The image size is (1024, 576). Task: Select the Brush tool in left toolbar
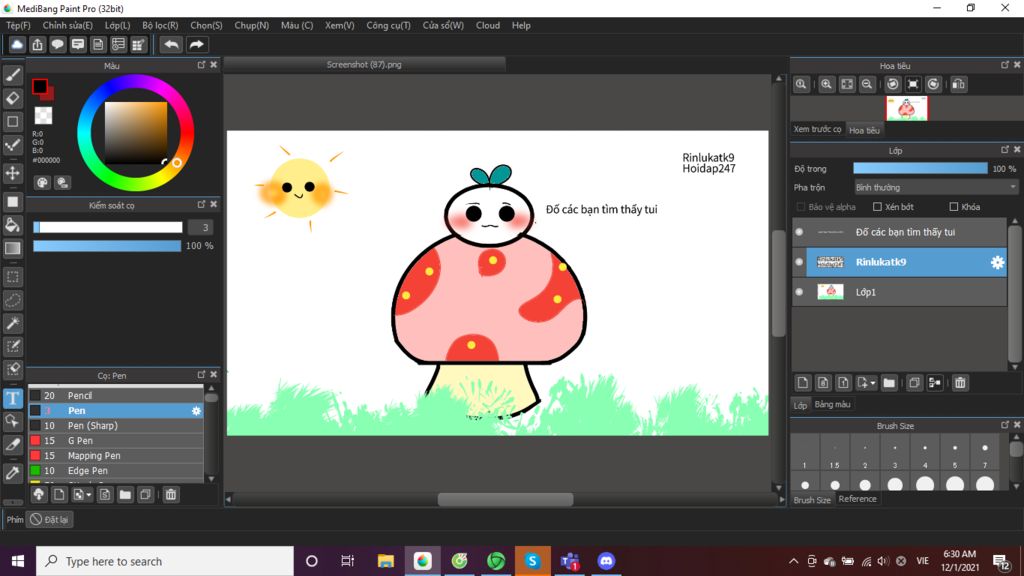tap(12, 75)
